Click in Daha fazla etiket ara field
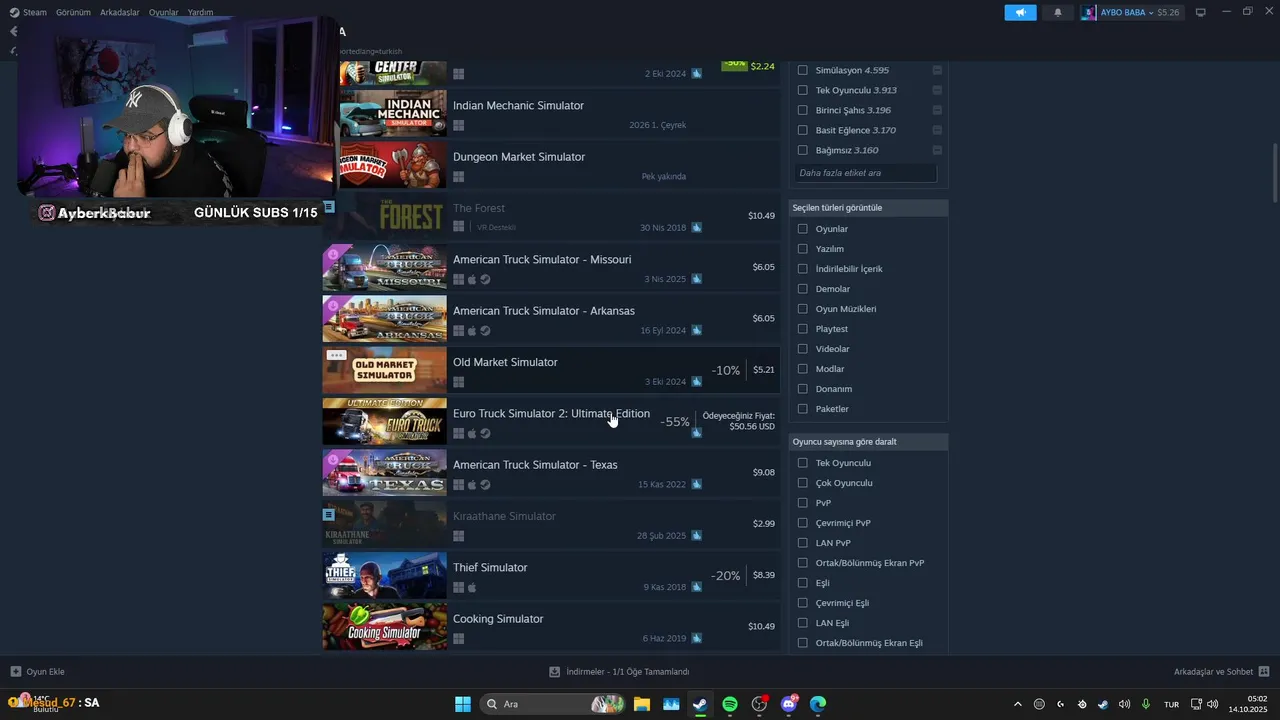Screen dimensions: 1280x720 tap(866, 173)
